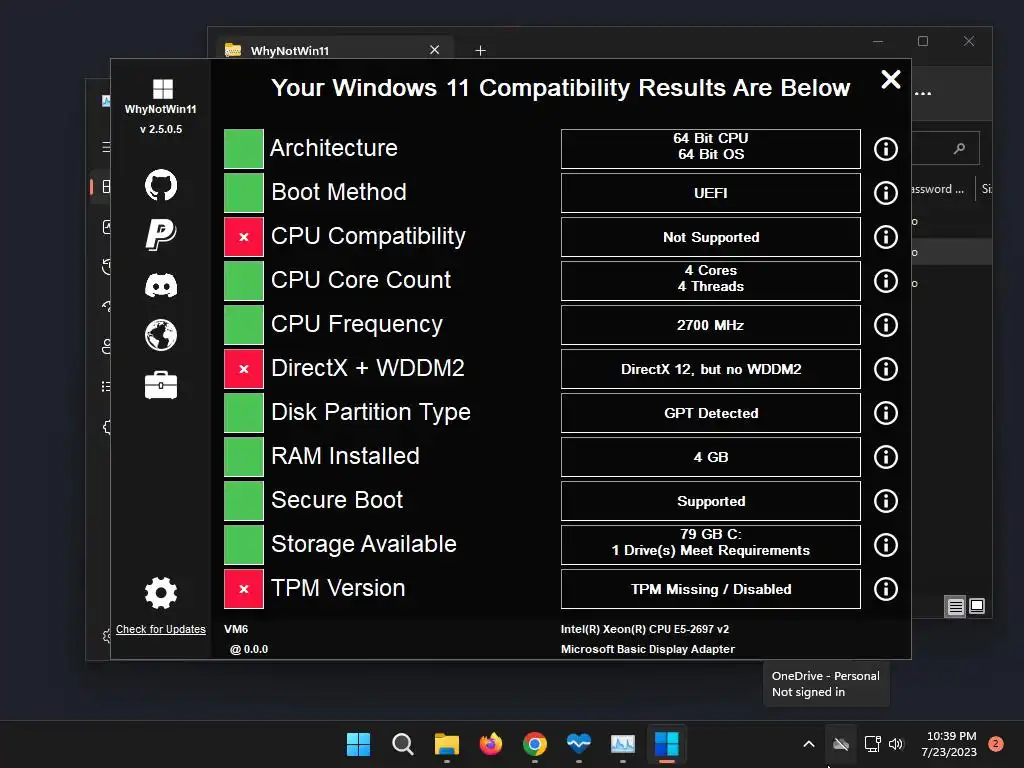Click the green Architecture status box
This screenshot has height=768, width=1024.
point(244,149)
